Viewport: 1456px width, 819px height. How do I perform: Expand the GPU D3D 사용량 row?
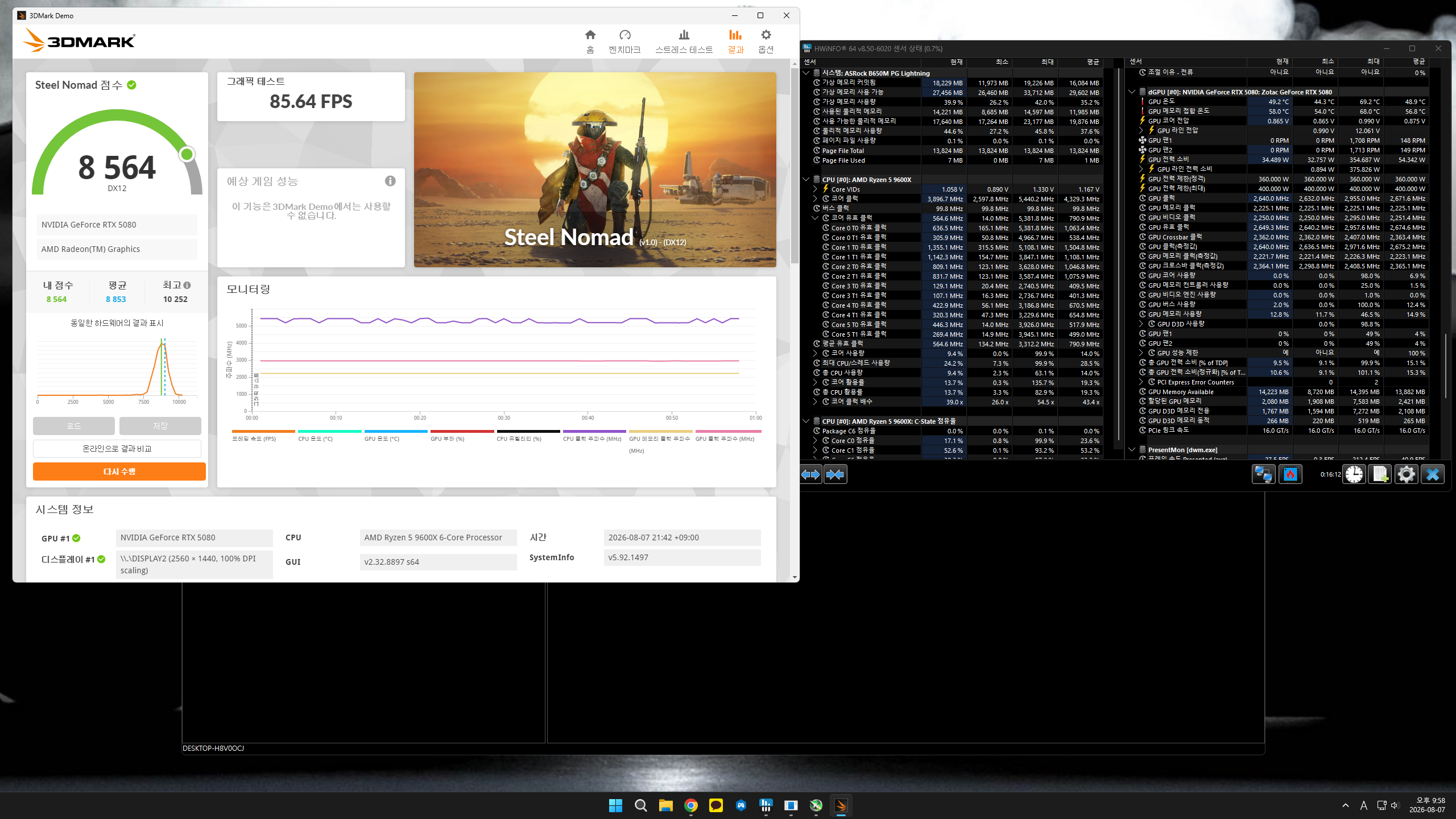point(1141,324)
